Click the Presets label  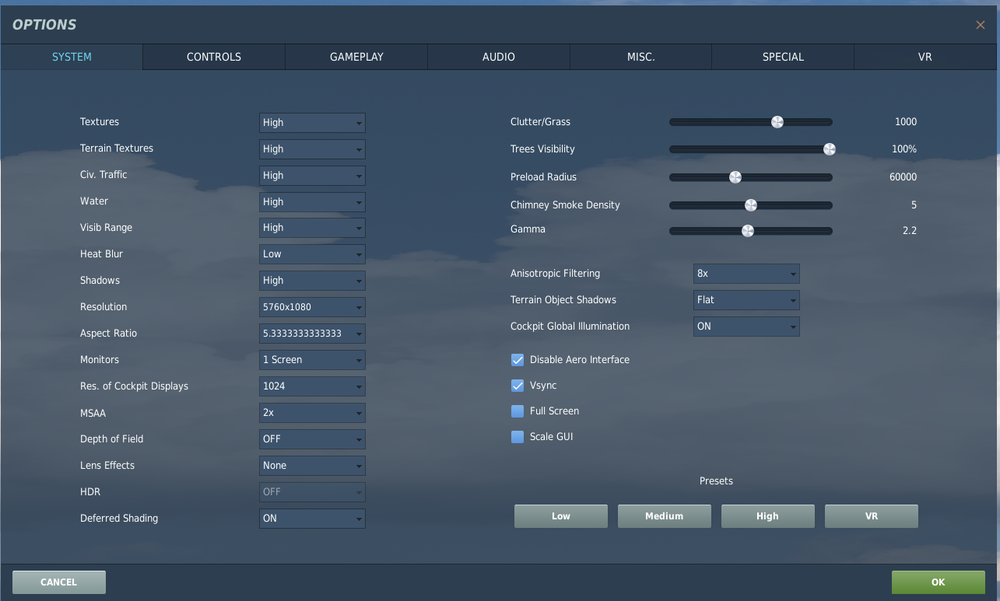pos(716,481)
